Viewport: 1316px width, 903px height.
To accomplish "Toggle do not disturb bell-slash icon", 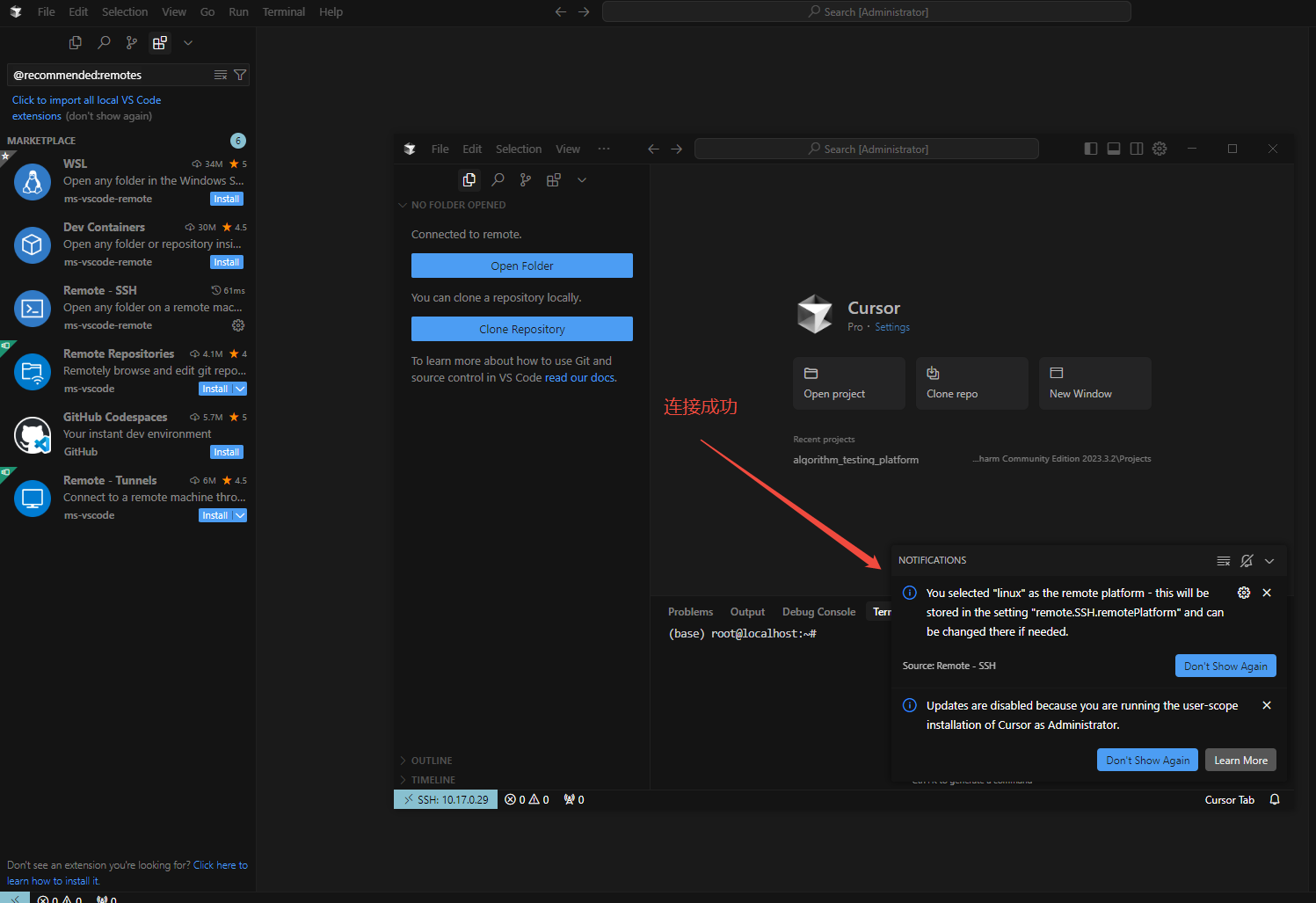I will pos(1247,561).
